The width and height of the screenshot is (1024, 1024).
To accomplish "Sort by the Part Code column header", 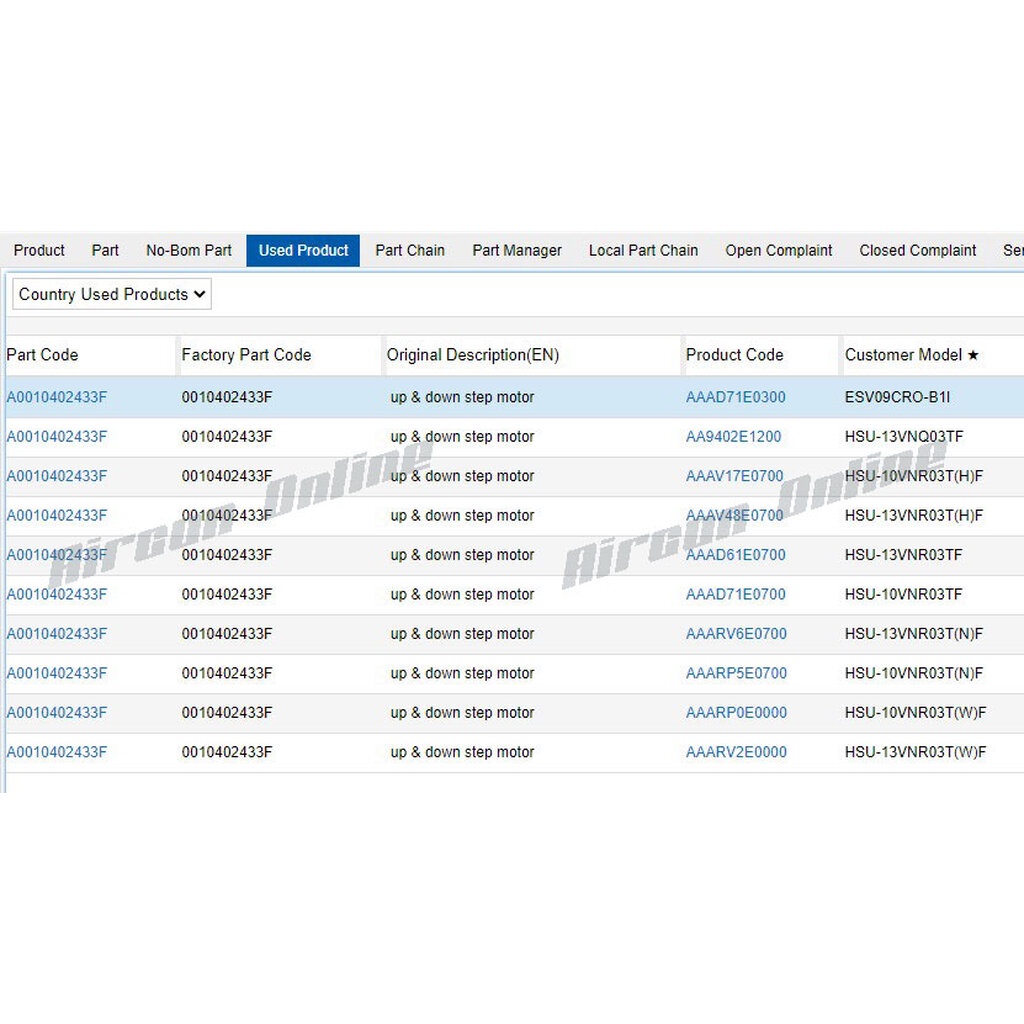I will click(x=42, y=355).
